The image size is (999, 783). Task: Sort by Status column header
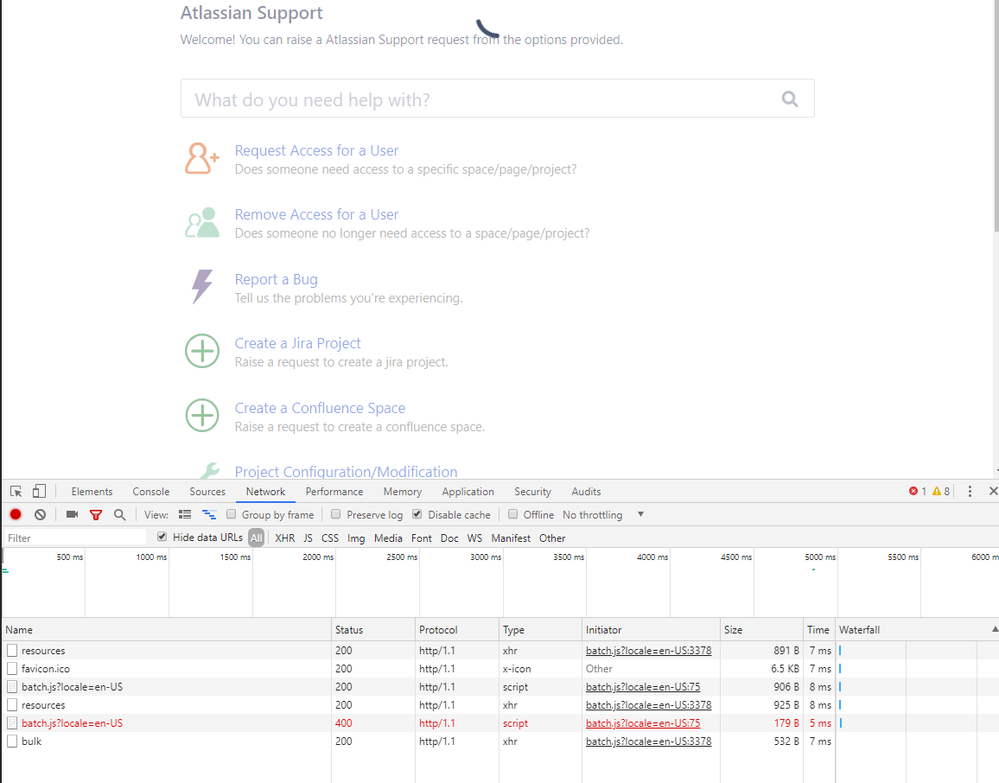373,629
